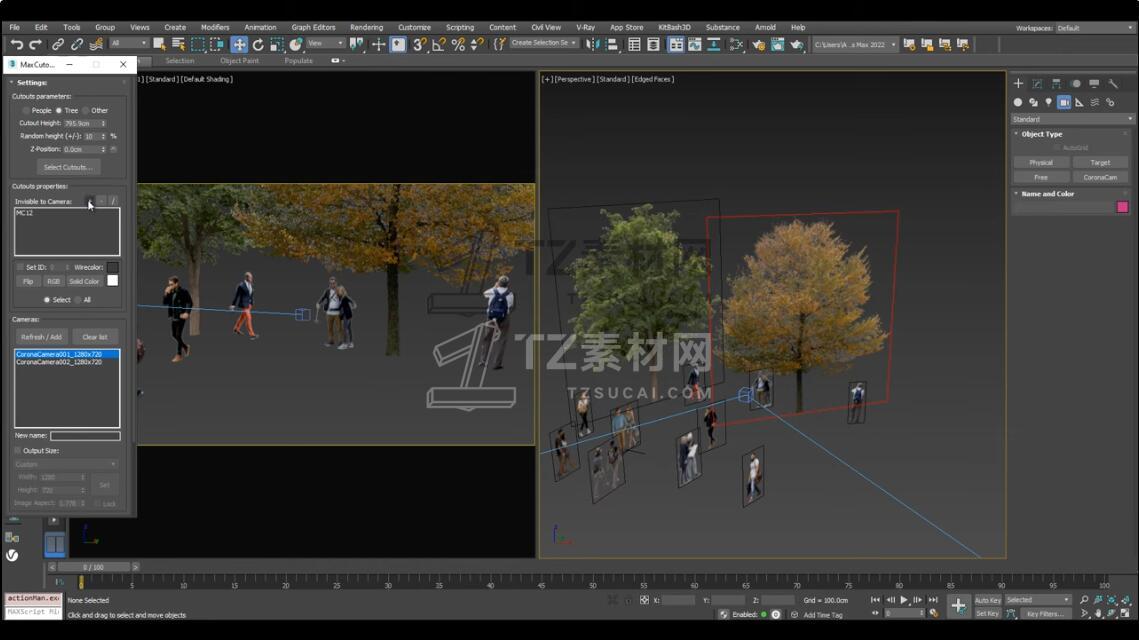Open the Cameras category in Create panel
1139x640 pixels.
[1064, 102]
